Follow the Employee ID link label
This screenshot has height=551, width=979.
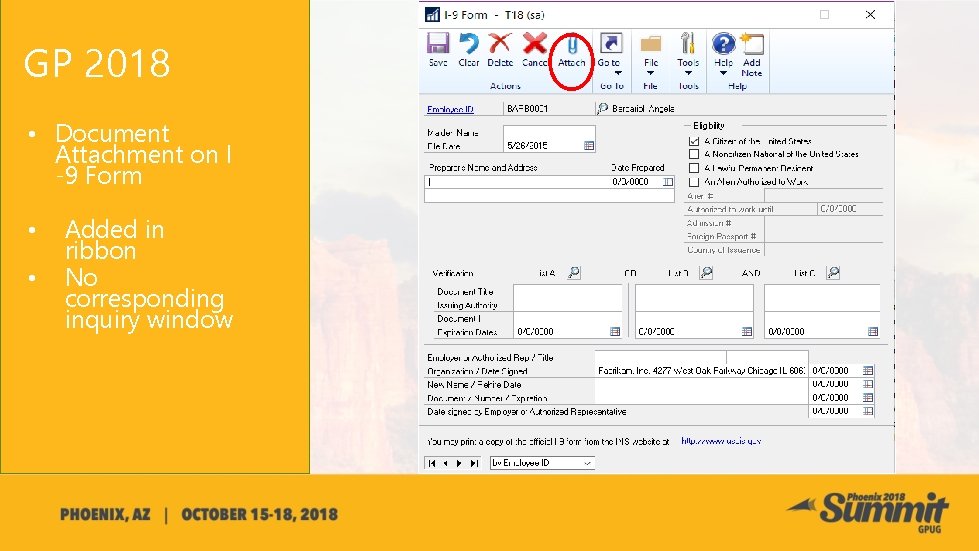[x=450, y=109]
